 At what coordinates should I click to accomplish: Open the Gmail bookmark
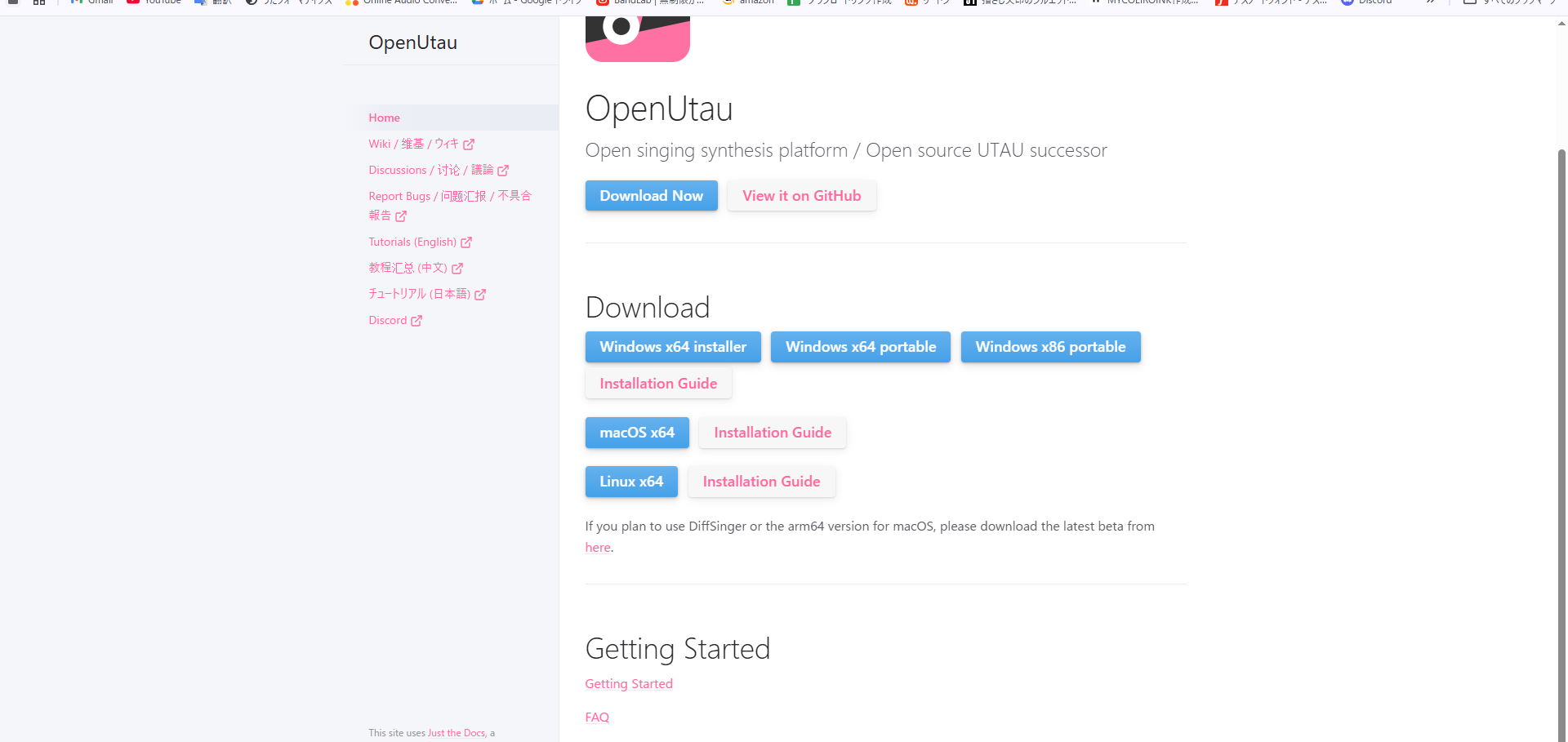[x=90, y=2]
